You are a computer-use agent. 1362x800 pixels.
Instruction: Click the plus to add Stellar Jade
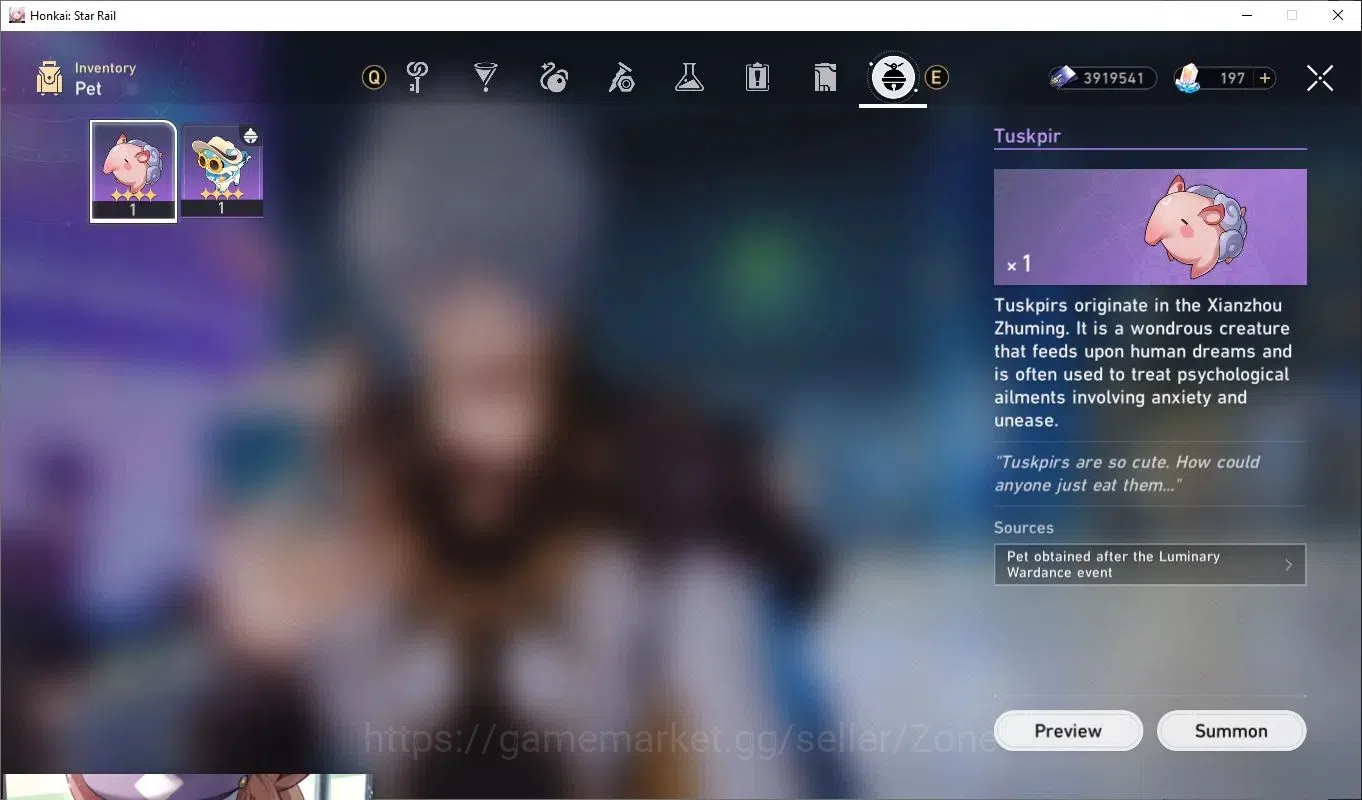pos(1265,78)
